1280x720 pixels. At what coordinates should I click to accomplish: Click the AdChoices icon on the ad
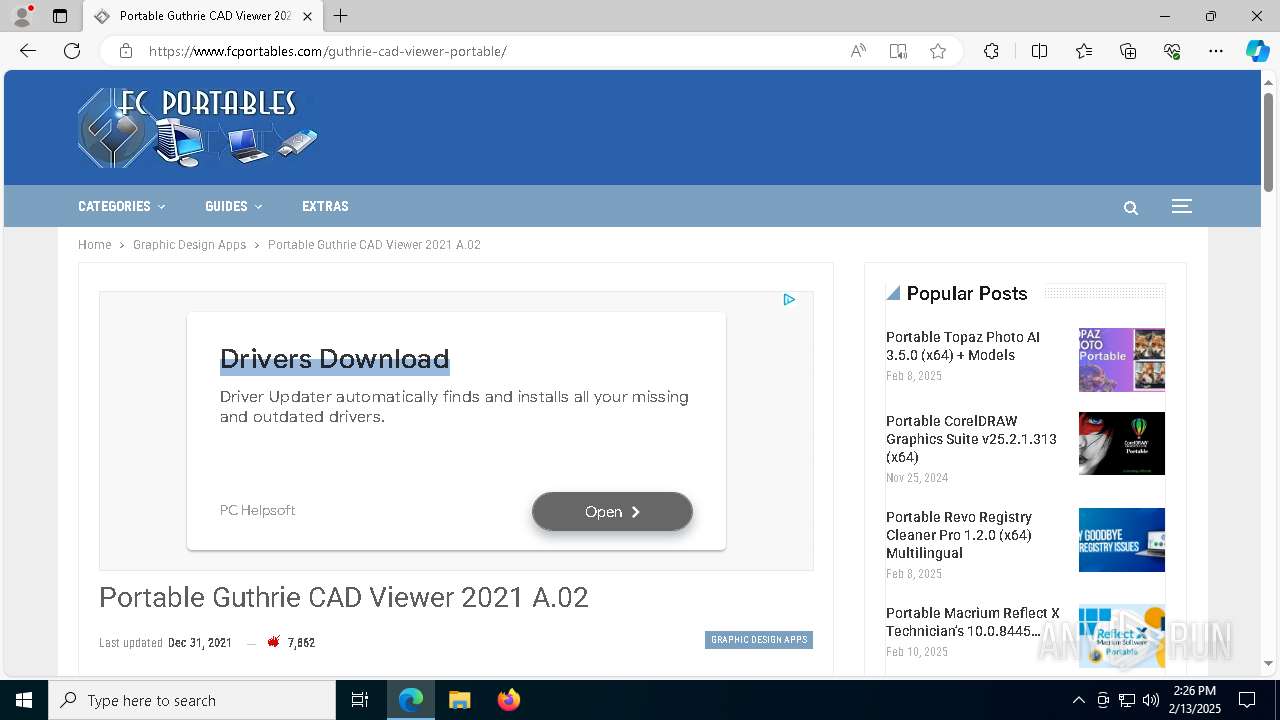click(789, 299)
